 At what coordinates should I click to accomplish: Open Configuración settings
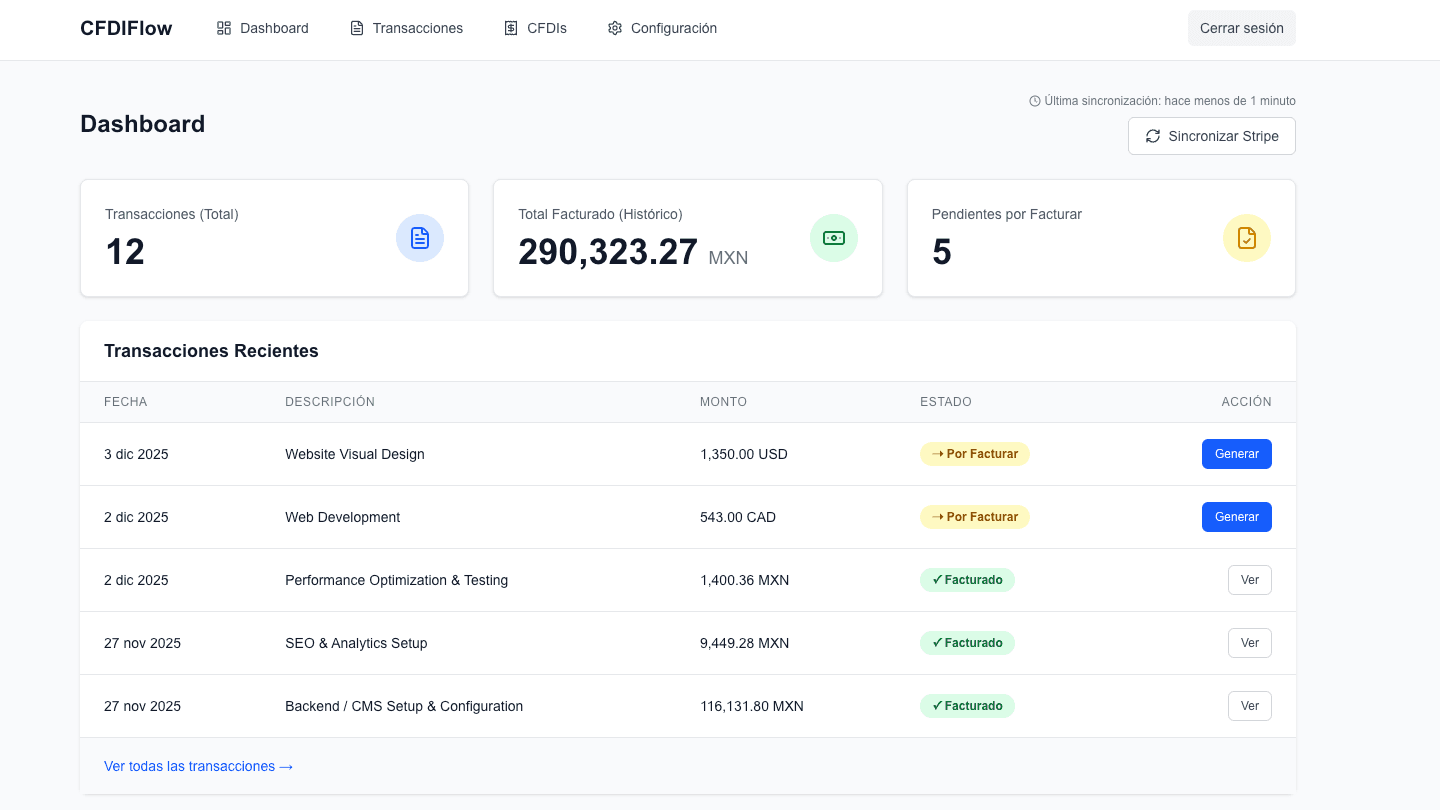(x=662, y=28)
